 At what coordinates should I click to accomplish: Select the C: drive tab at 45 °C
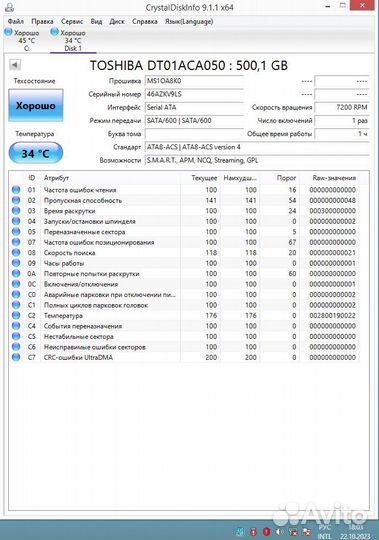(x=23, y=40)
